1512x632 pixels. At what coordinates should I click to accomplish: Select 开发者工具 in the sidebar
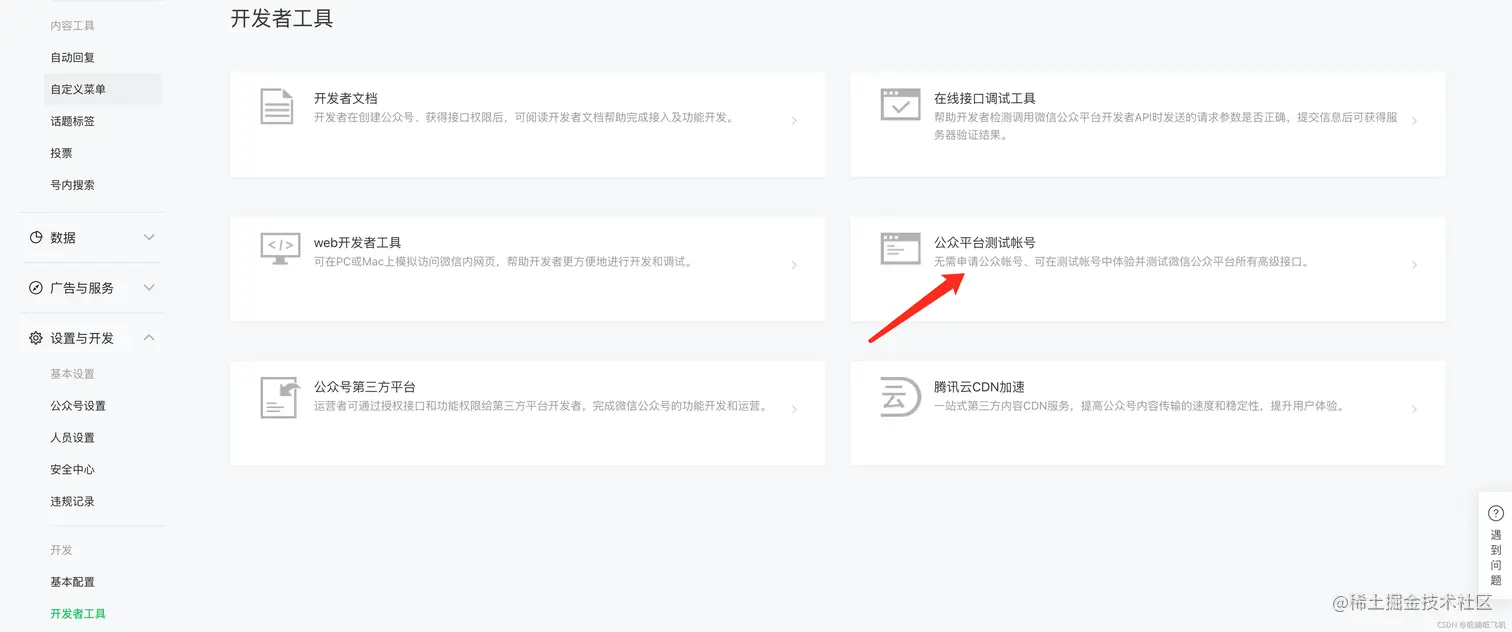pos(78,614)
